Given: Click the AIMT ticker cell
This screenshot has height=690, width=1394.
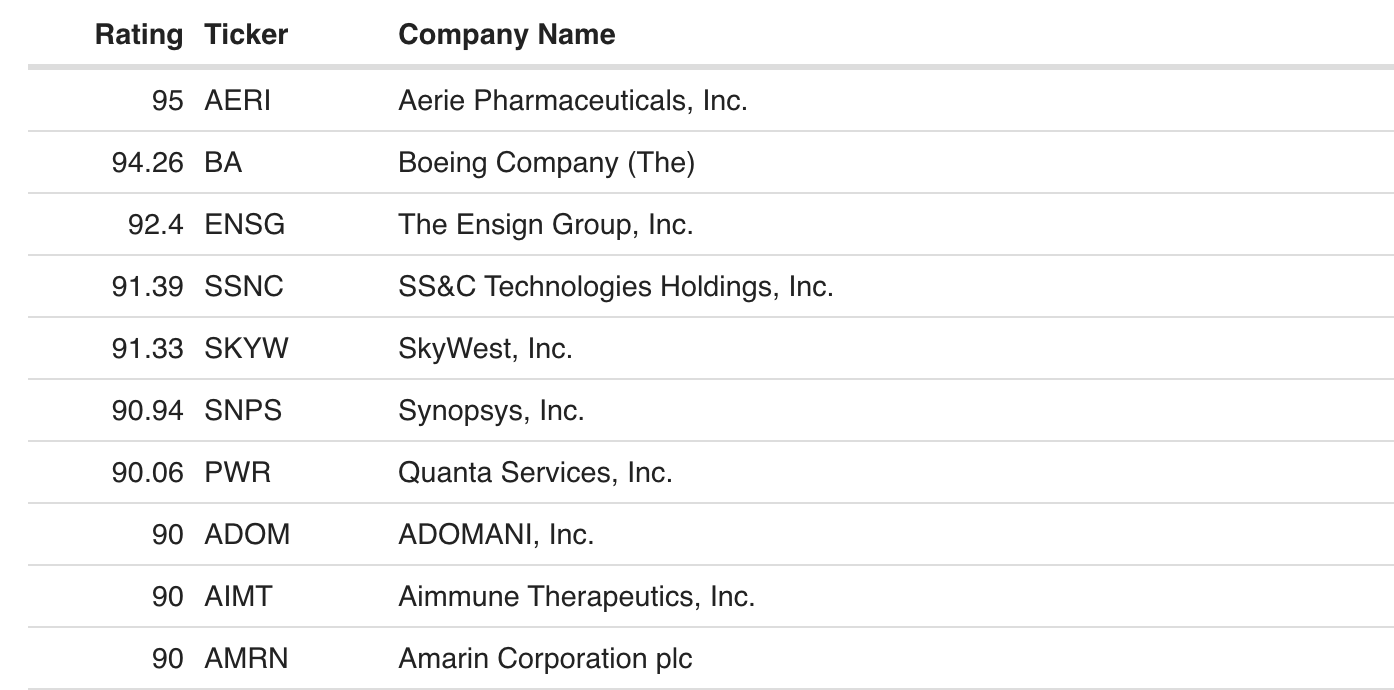Looking at the screenshot, I should pos(238,597).
